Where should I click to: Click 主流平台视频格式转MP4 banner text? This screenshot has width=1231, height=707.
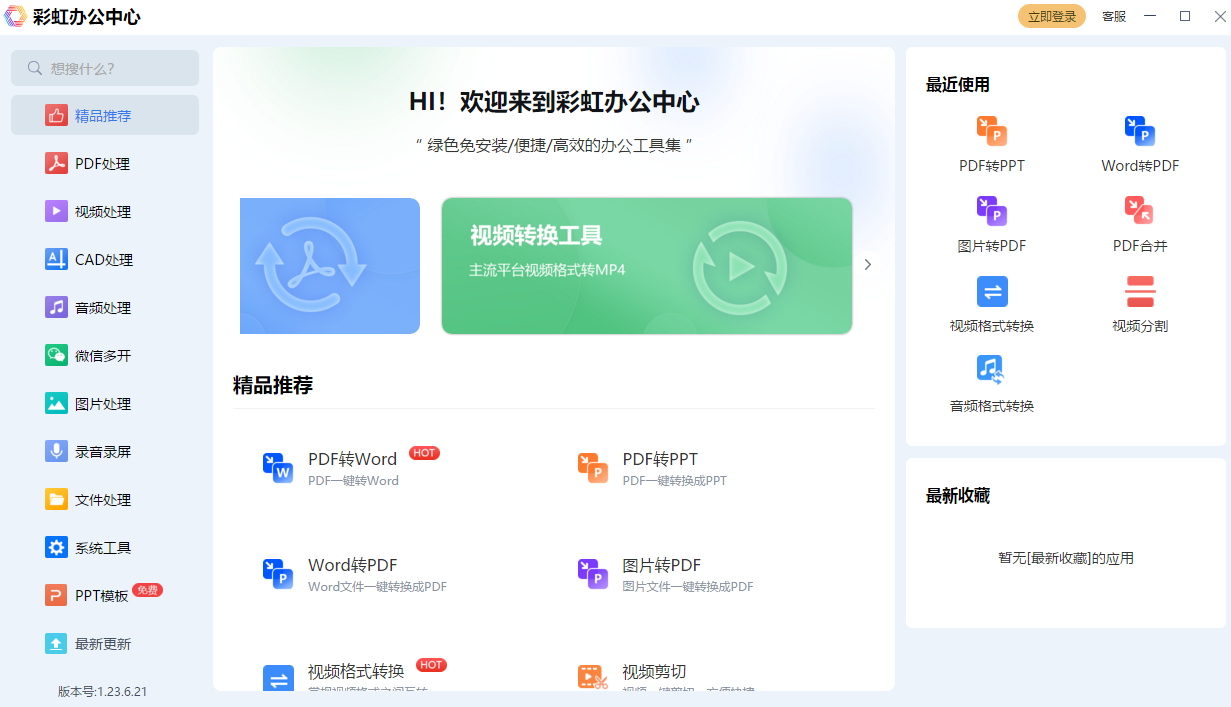point(547,270)
